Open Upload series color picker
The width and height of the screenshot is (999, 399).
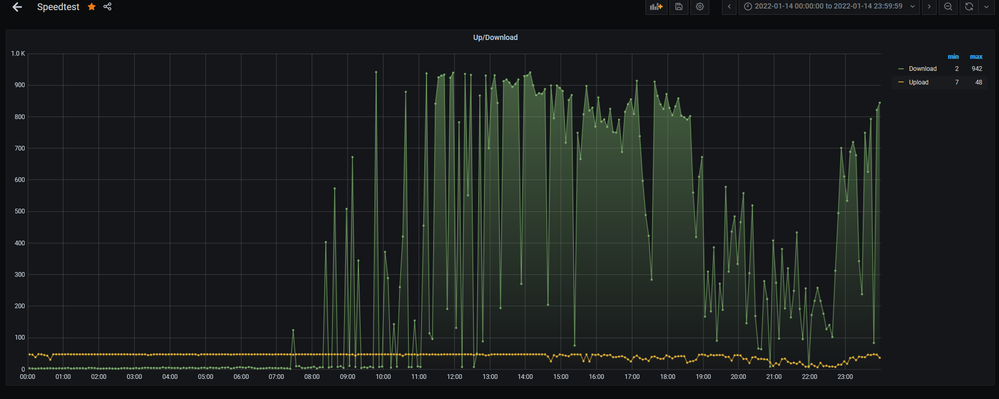coord(901,82)
